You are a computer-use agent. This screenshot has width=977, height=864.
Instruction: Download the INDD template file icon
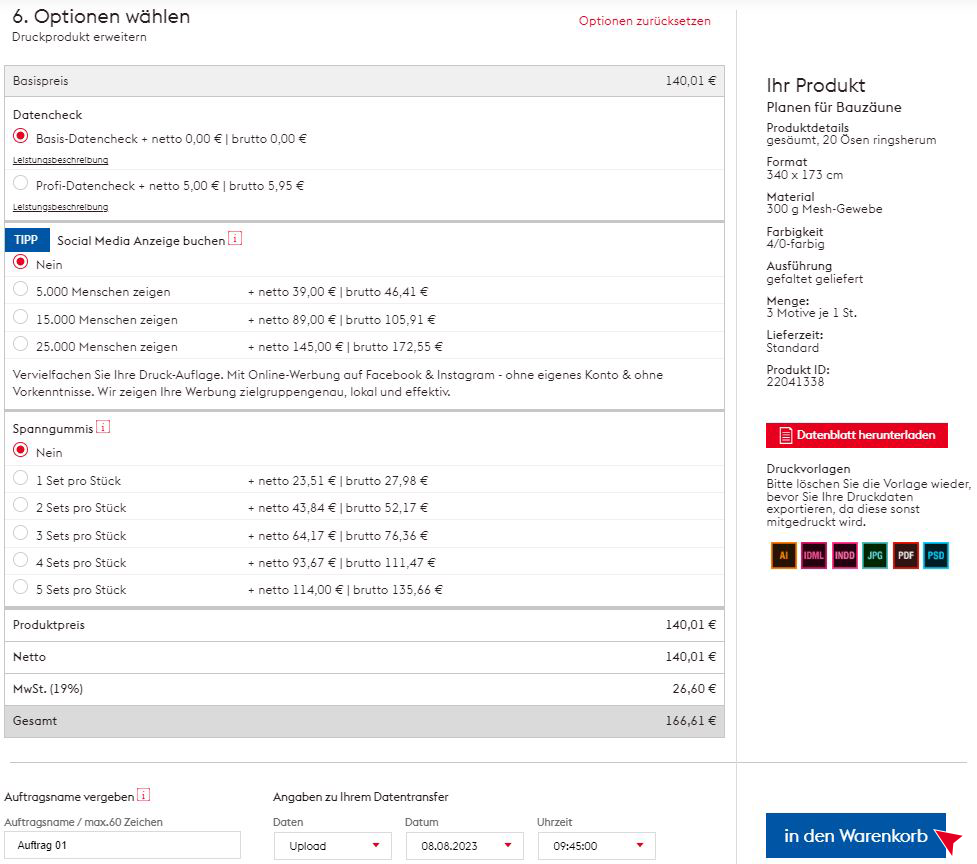(845, 555)
